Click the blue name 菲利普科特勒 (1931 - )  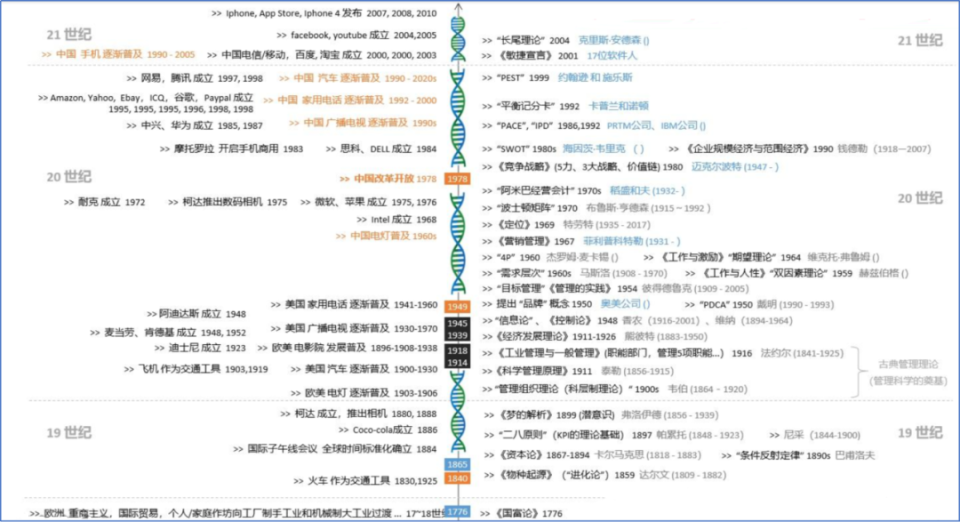pyautogui.click(x=631, y=242)
